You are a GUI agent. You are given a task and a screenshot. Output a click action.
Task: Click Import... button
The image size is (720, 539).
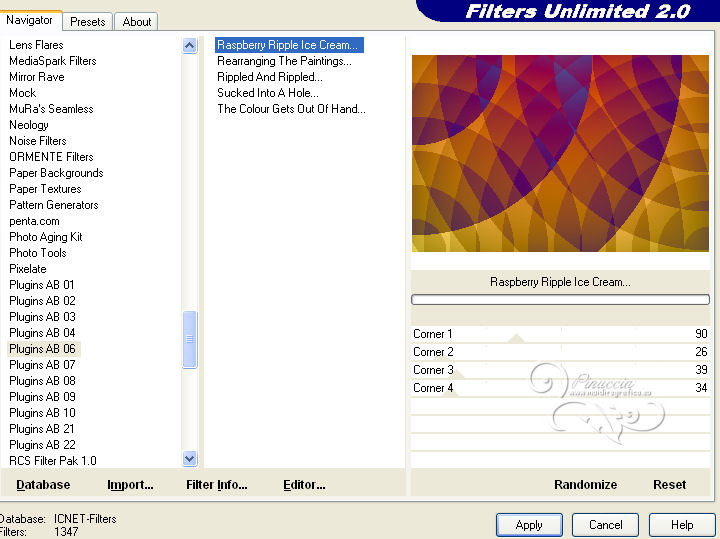click(130, 485)
